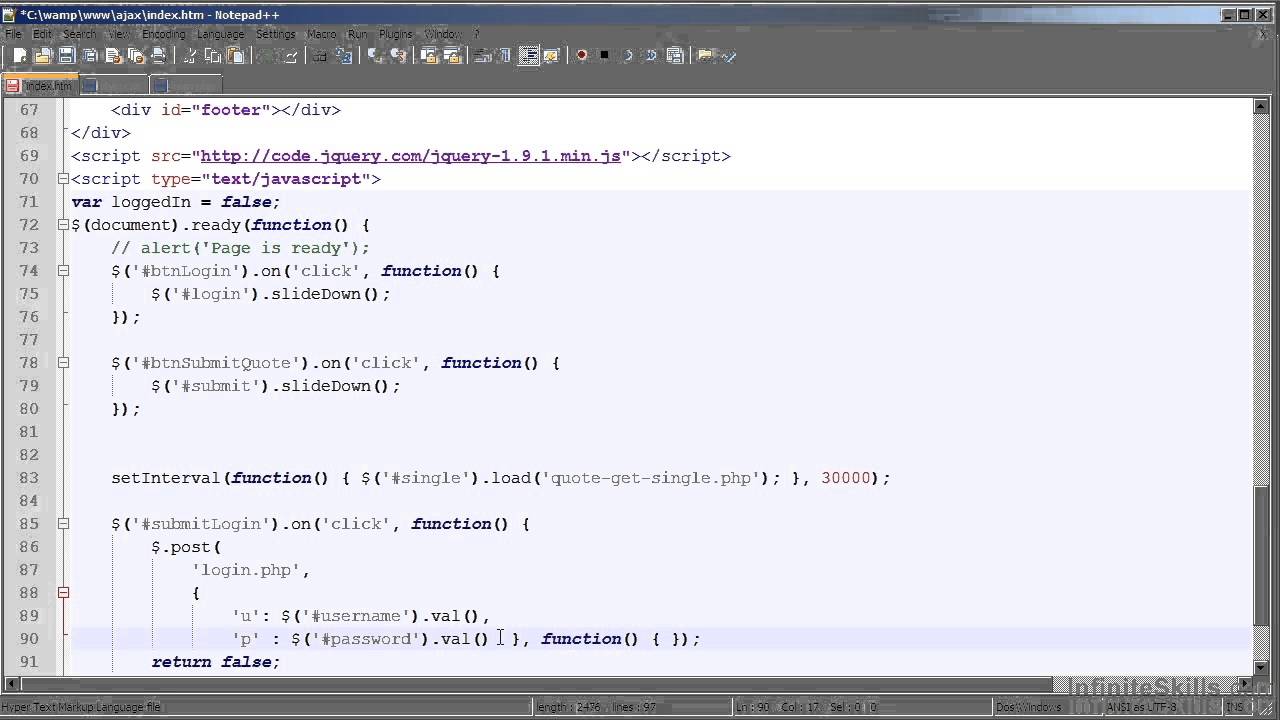
Task: Start macro recording with the red dot
Action: point(582,56)
